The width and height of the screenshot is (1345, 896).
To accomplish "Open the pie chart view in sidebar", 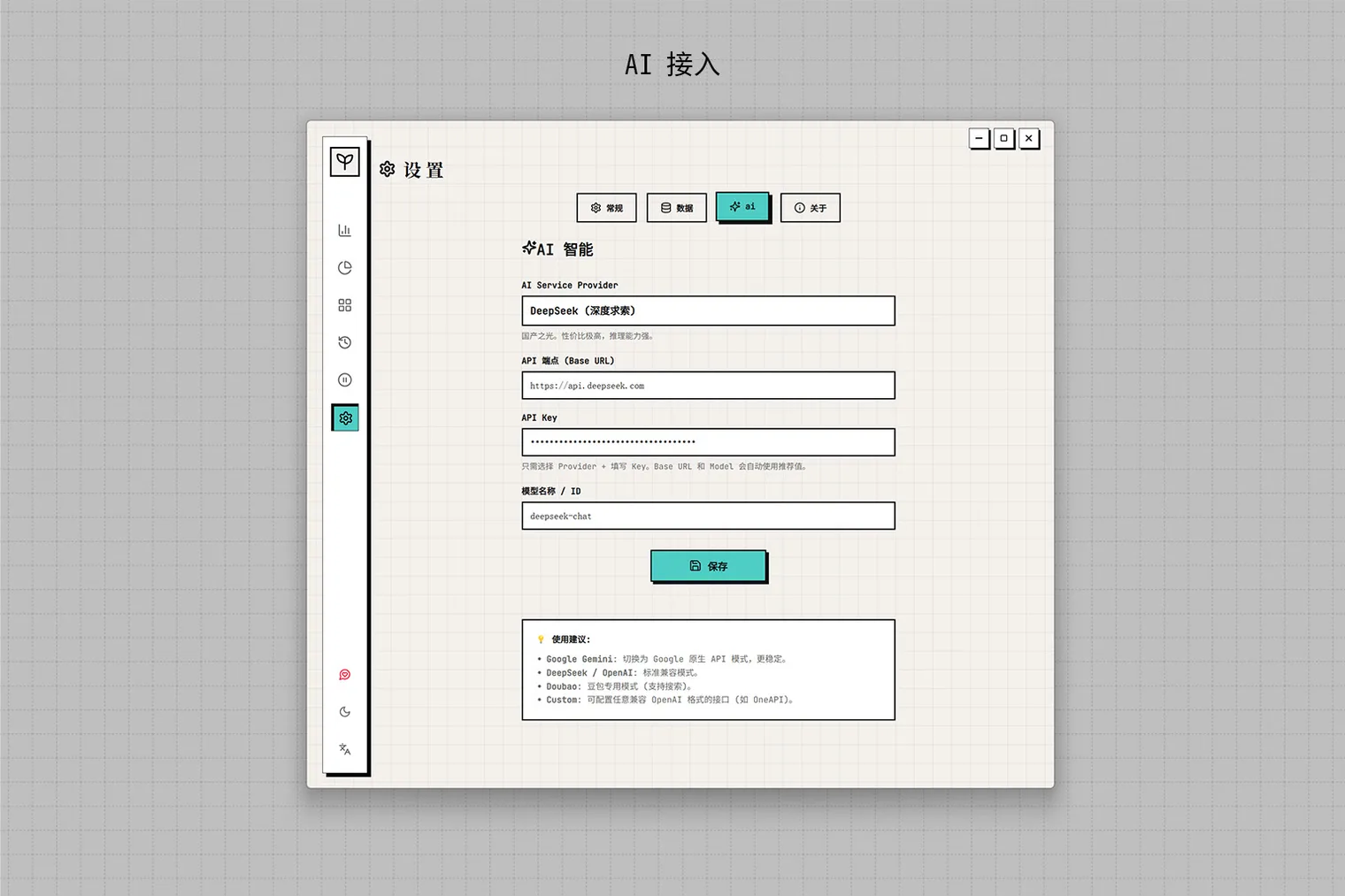I will 345,267.
